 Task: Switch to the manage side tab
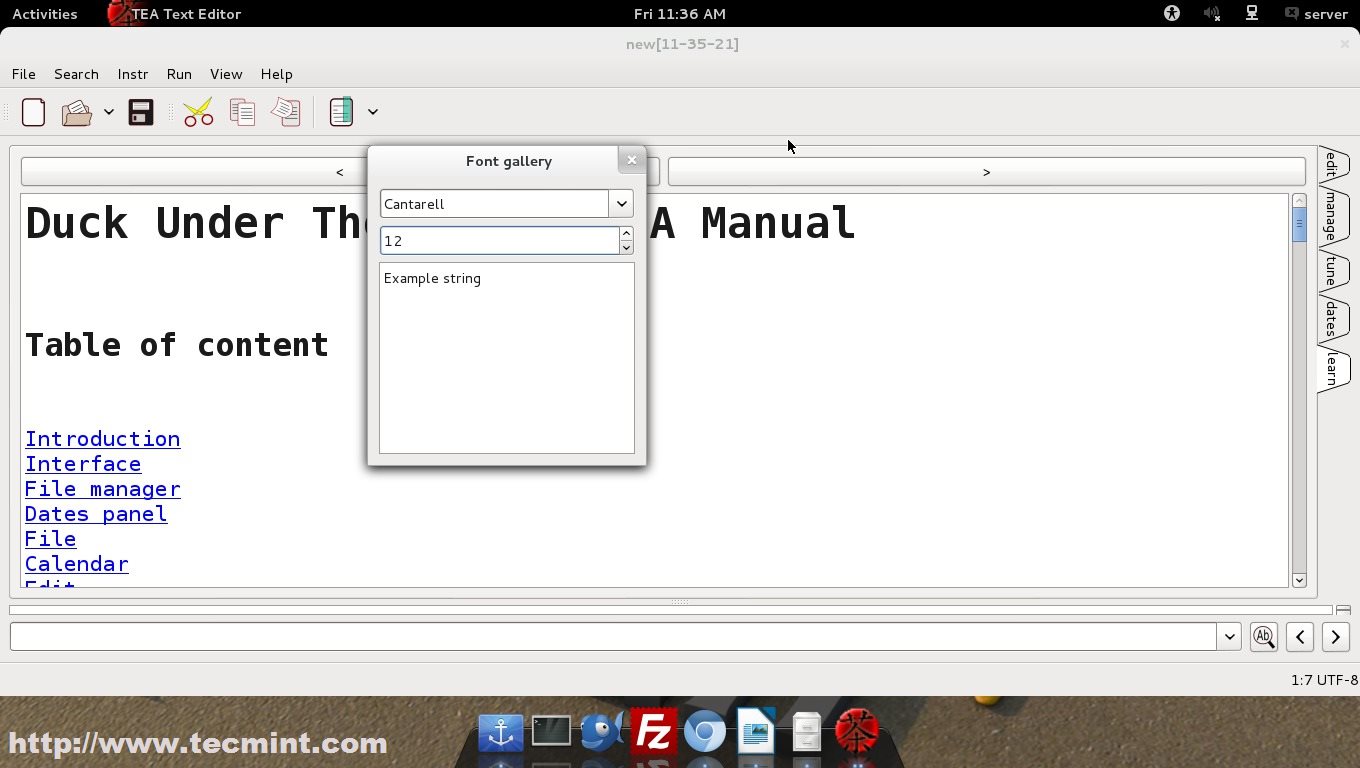point(1333,215)
